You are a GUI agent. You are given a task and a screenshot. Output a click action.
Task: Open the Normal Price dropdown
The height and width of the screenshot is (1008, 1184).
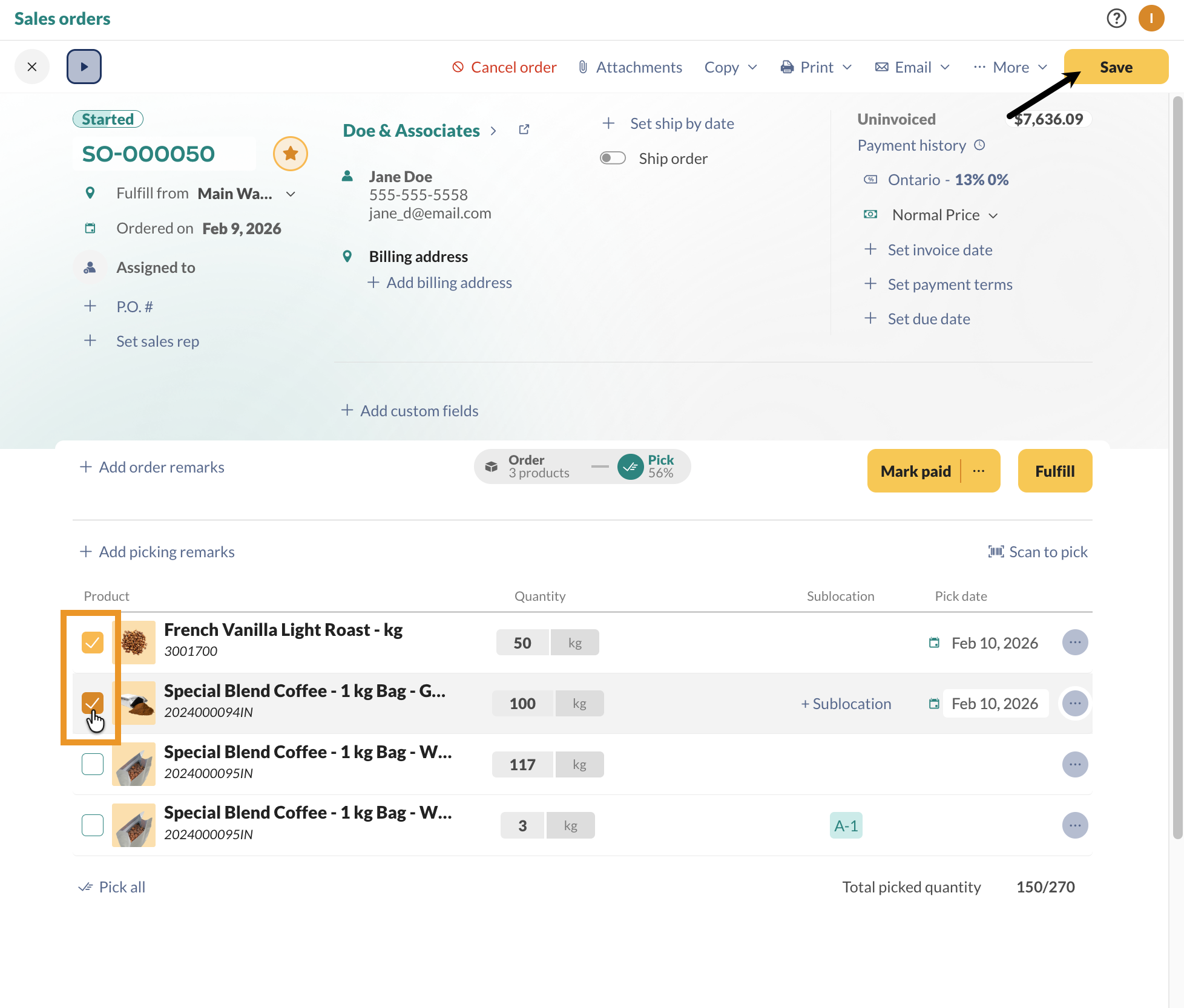(942, 215)
